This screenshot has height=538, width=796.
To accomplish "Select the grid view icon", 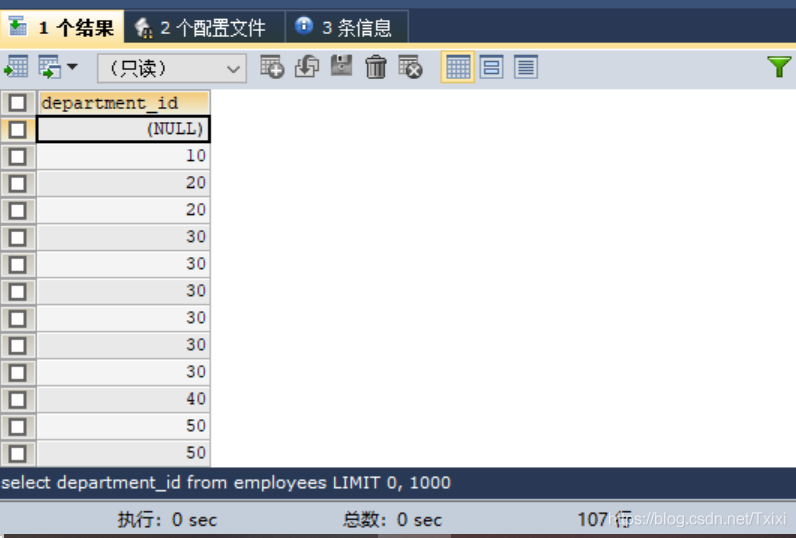I will 457,67.
